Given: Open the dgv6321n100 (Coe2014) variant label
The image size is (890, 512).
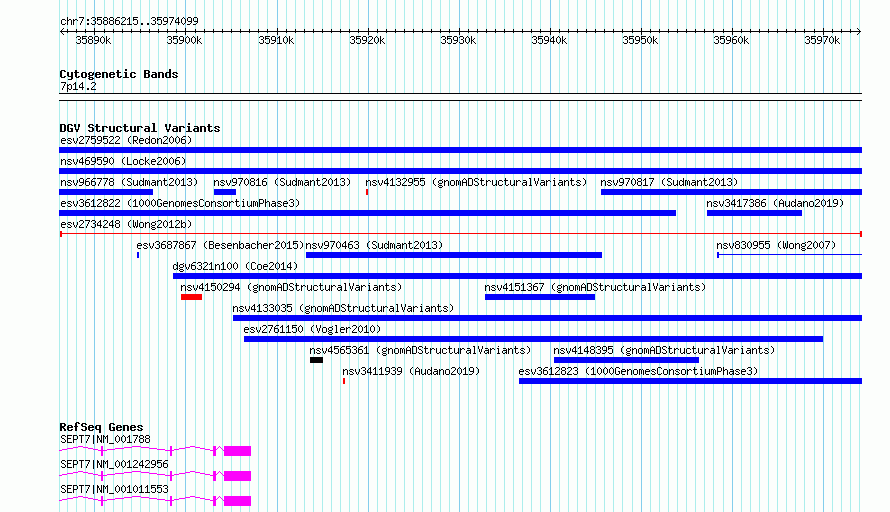Looking at the screenshot, I should click(235, 266).
